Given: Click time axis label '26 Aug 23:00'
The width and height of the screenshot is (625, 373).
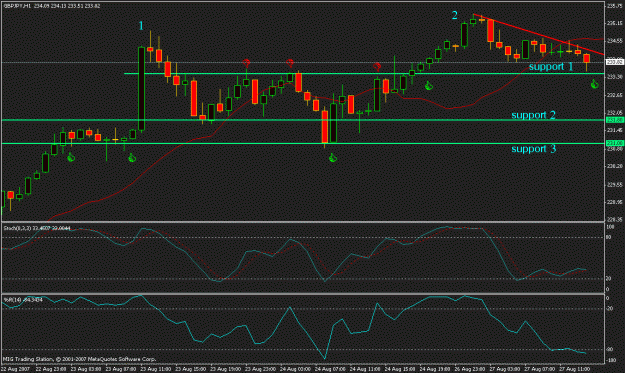Looking at the screenshot, I should pos(469,369).
